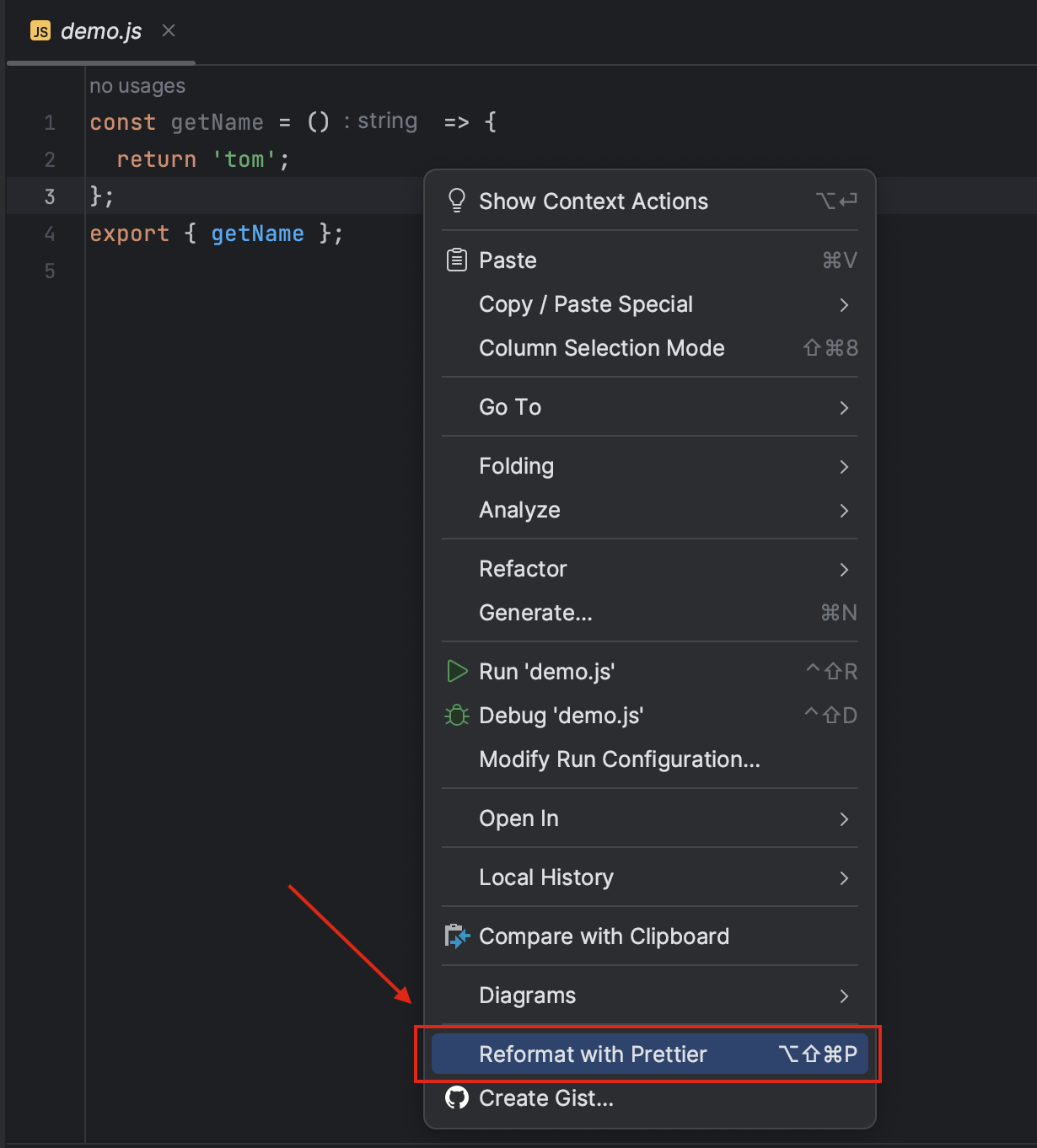Select the demo.js editor tab
This screenshot has width=1037, height=1148.
(x=101, y=32)
